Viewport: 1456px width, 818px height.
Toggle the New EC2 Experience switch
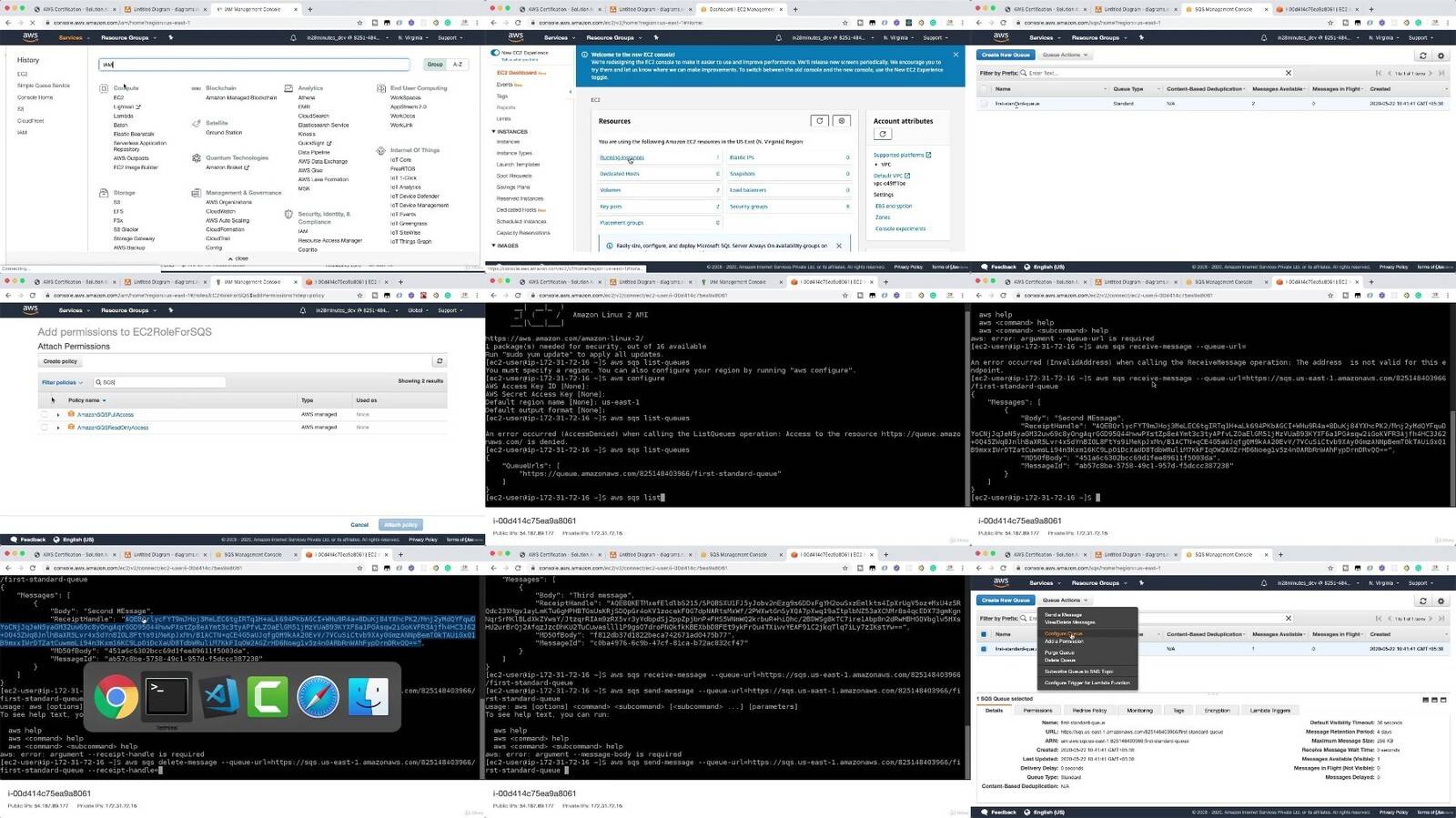click(x=495, y=53)
